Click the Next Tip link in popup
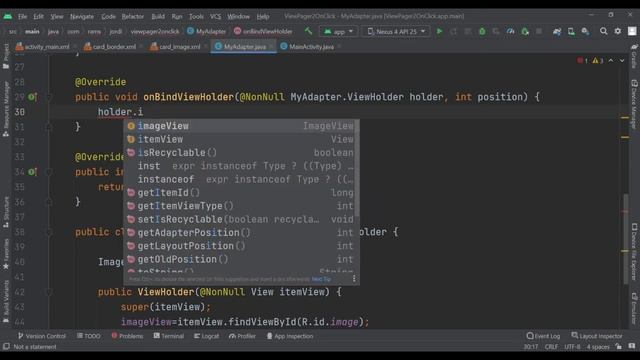 (x=321, y=279)
